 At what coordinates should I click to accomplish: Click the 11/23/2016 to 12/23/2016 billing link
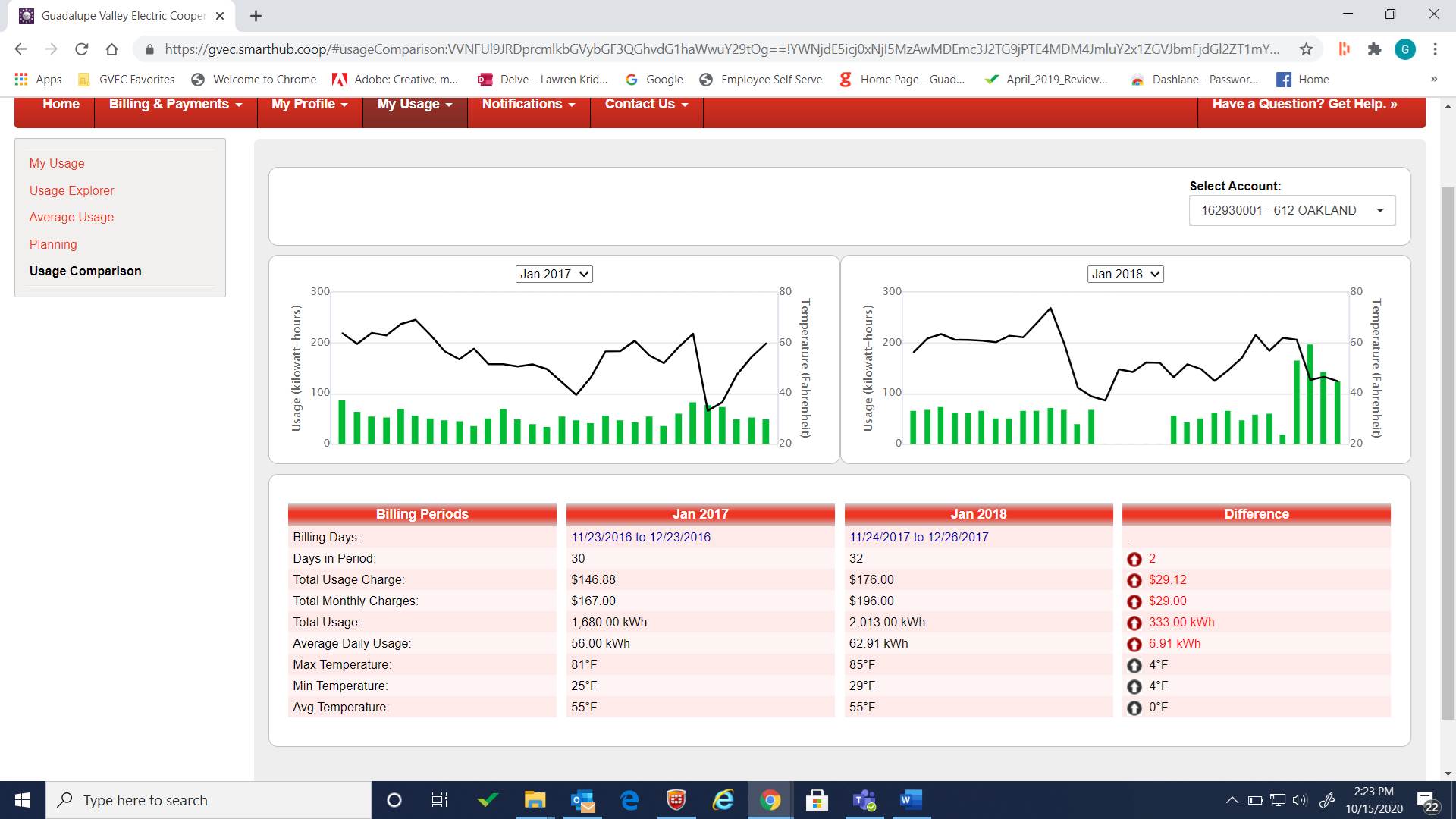pos(641,537)
